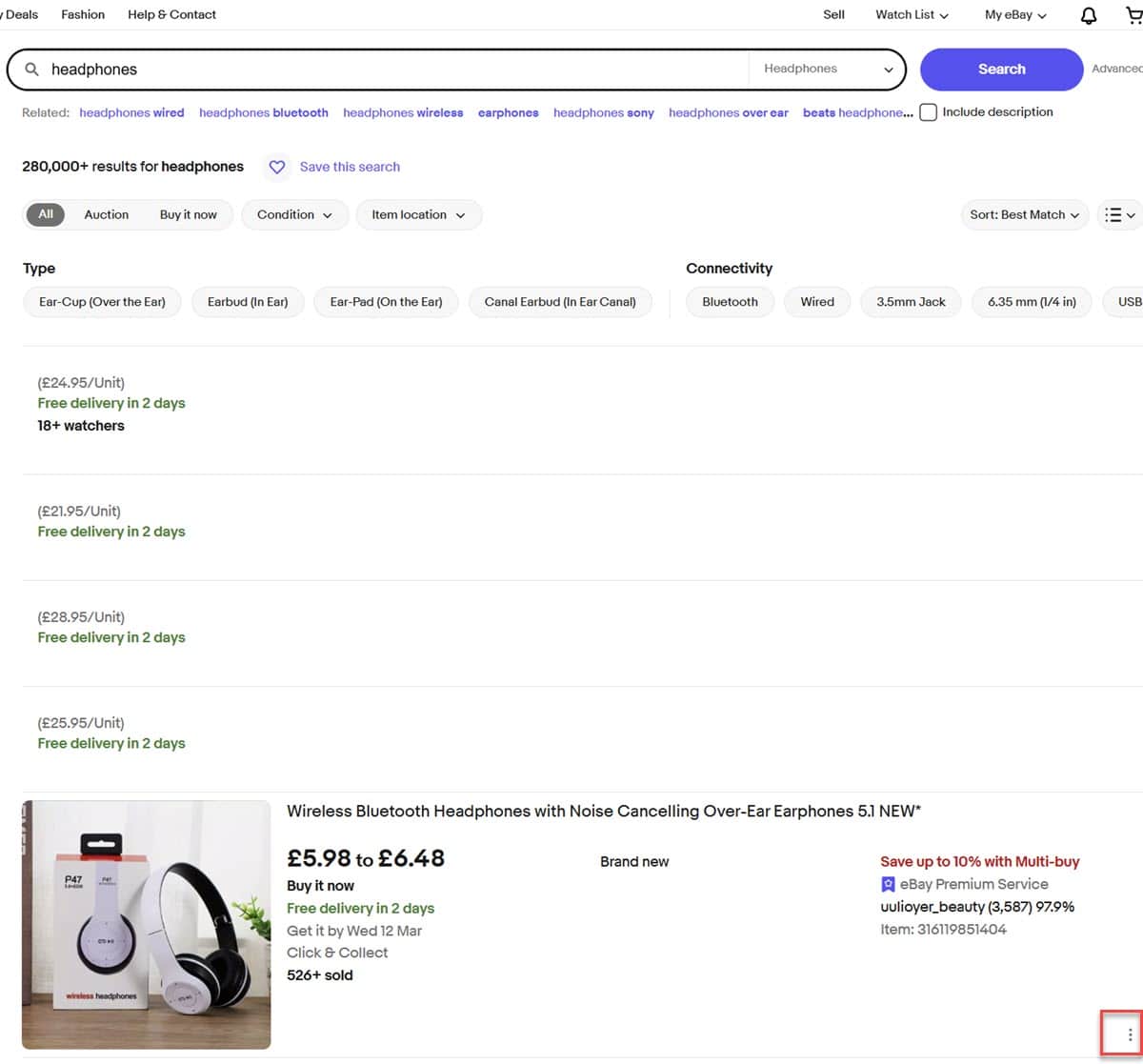Click related search headphones wireless
The width and height of the screenshot is (1143, 1064).
(x=403, y=112)
